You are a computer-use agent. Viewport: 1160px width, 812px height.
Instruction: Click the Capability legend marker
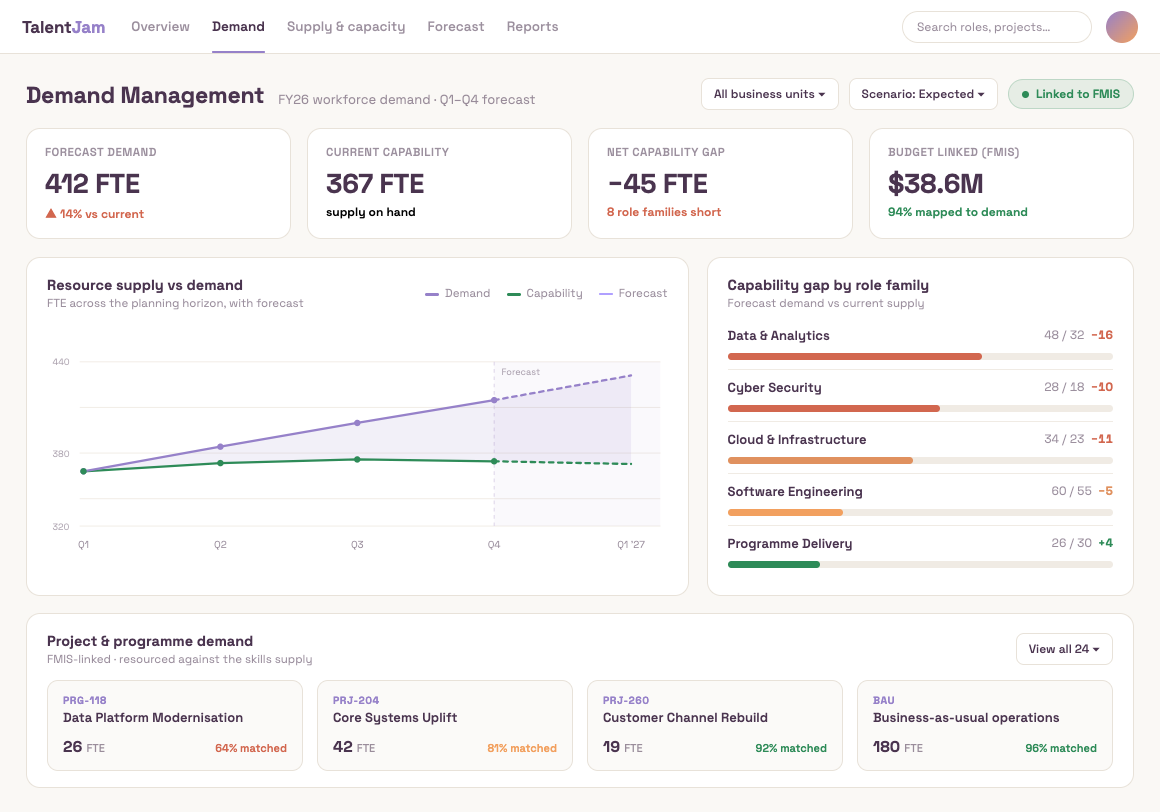[x=513, y=294]
